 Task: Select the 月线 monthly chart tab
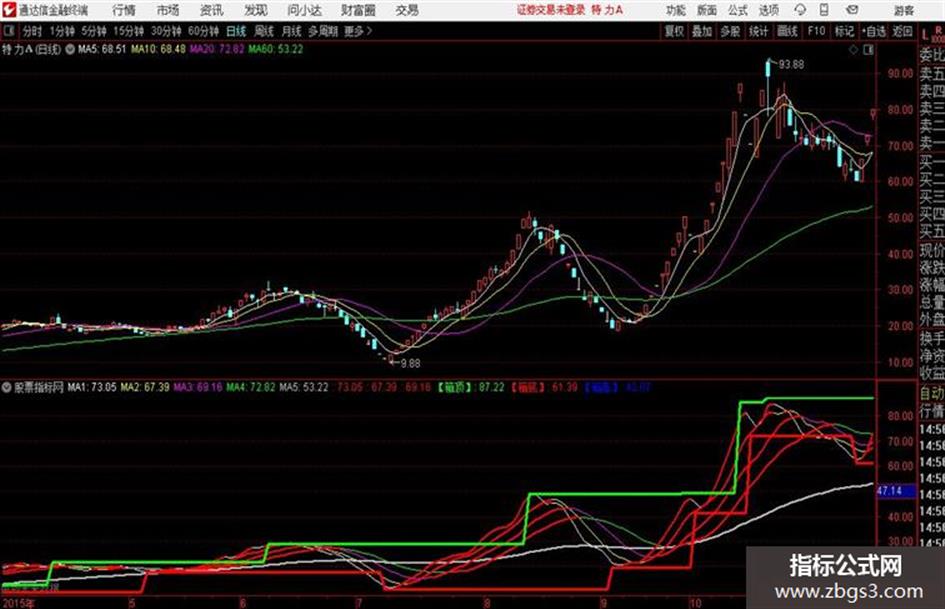click(x=292, y=31)
